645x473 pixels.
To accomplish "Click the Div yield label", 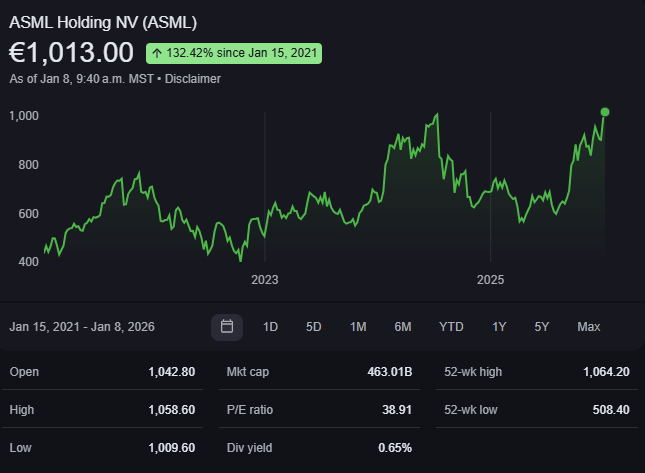I will tap(249, 447).
